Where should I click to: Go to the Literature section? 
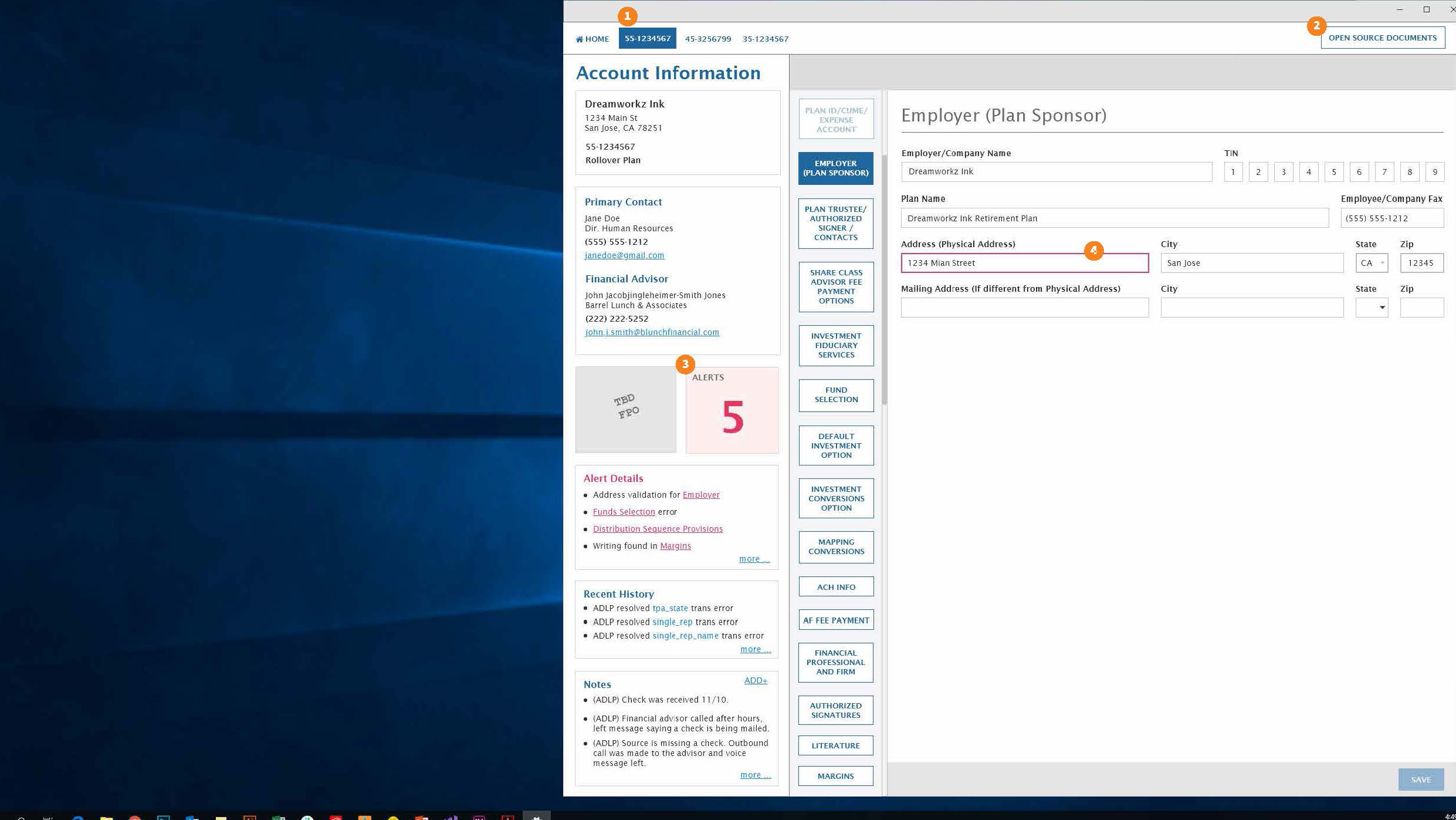point(836,745)
